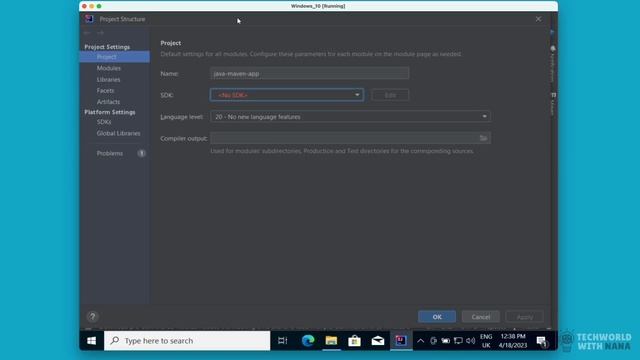Open the help question mark icon
The image size is (640, 360).
(92, 316)
